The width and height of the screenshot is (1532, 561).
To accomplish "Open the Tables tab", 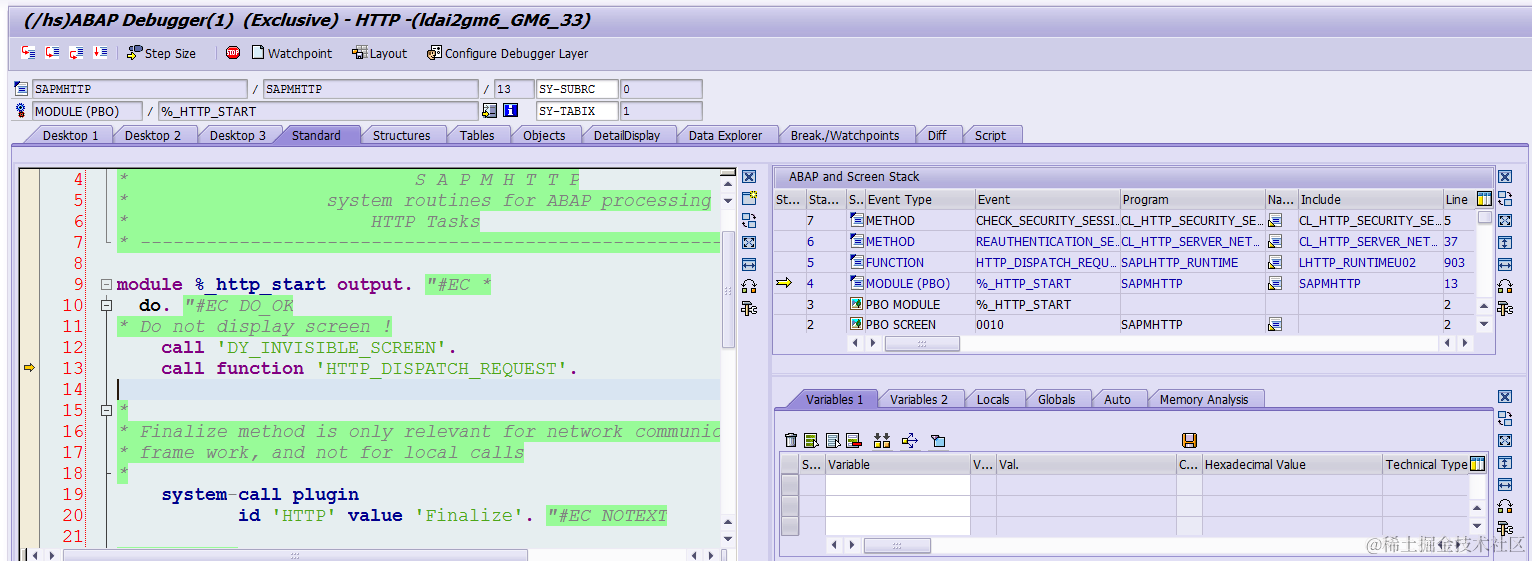I will coord(477,135).
